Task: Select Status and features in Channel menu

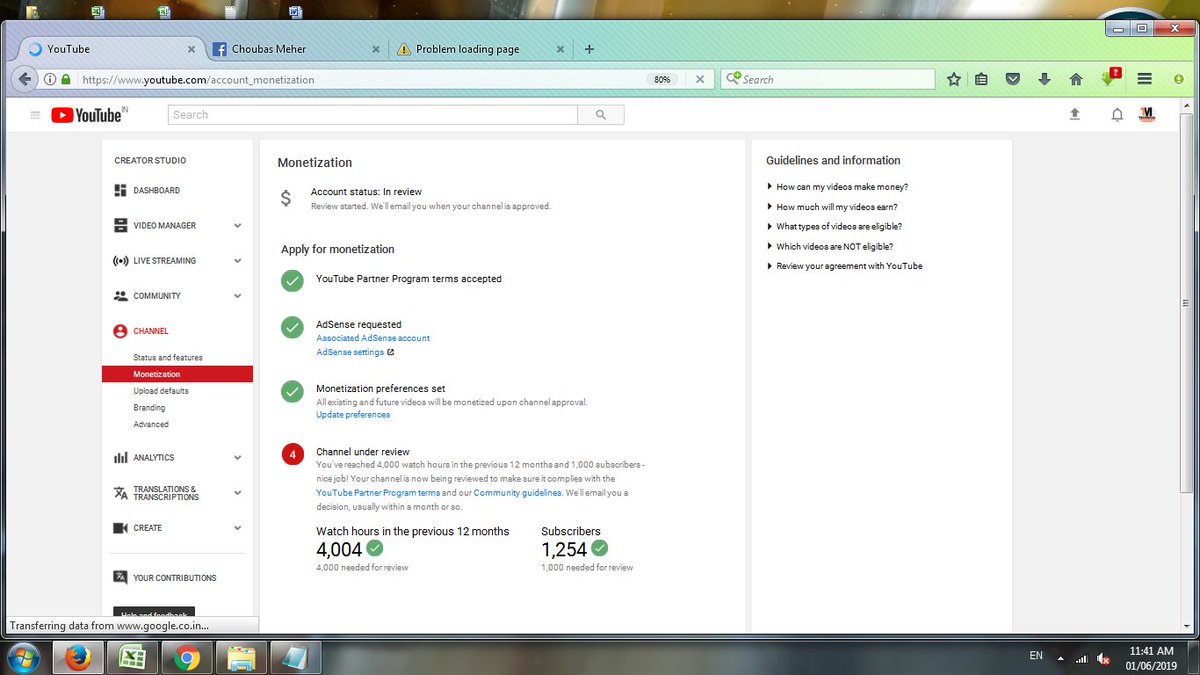Action: [168, 358]
